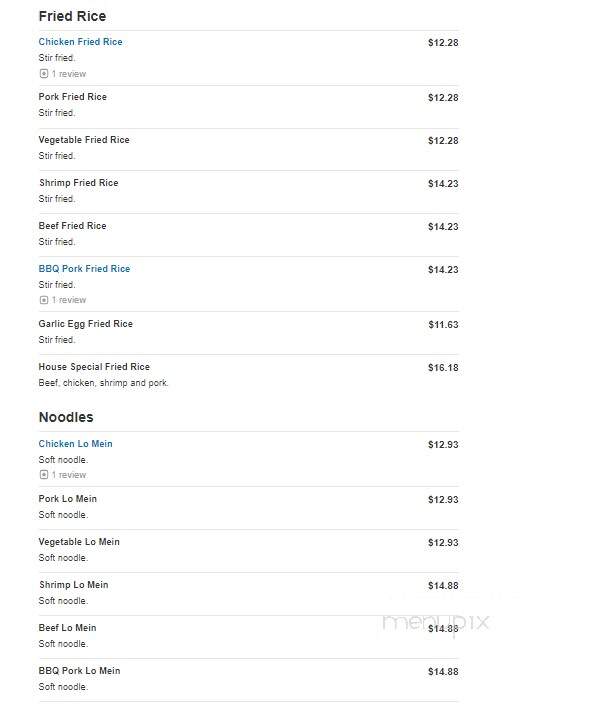Click the $16.18 House Special price
Screen dimensions: 615x705
point(443,368)
